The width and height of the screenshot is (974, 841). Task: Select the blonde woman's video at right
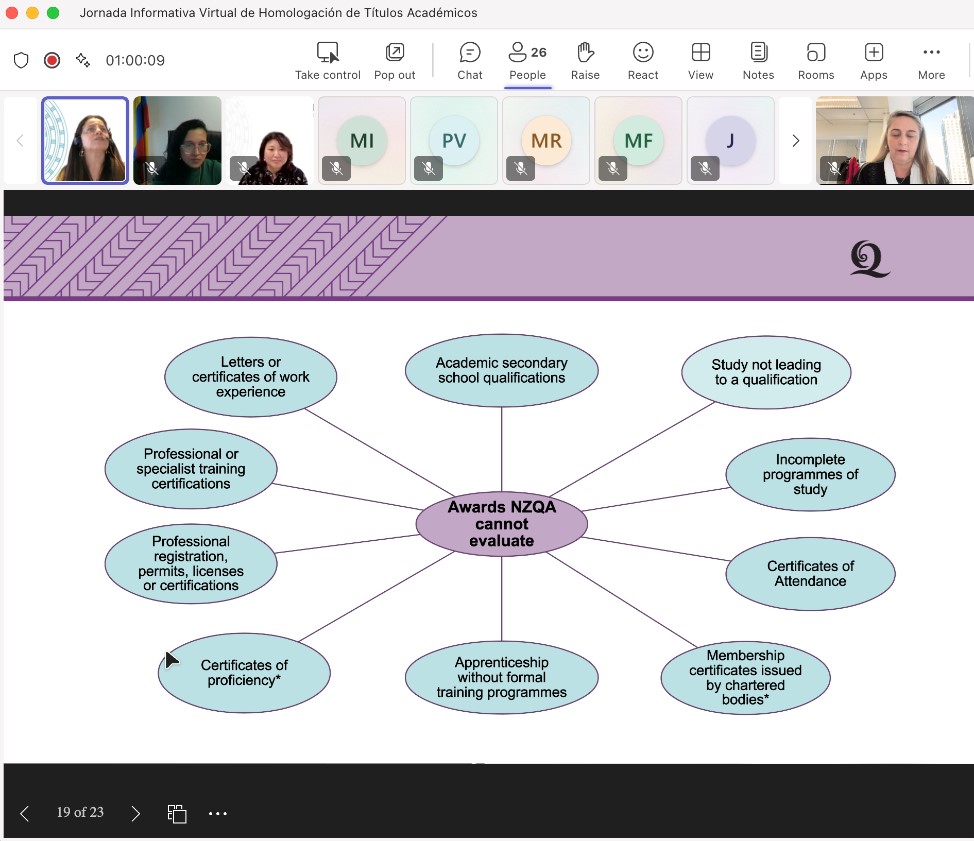pyautogui.click(x=894, y=140)
